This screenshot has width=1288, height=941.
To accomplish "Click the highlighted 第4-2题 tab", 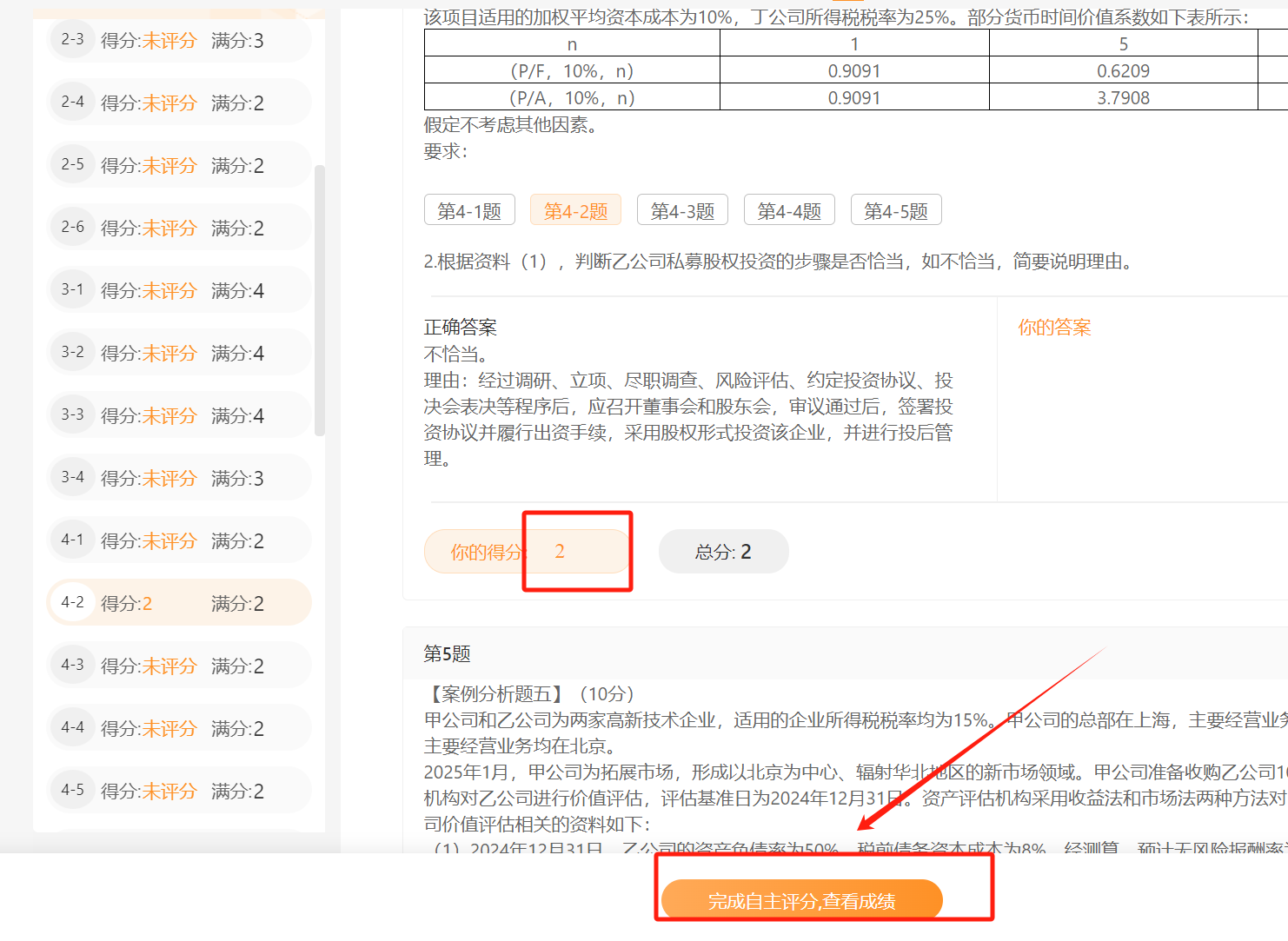I will click(575, 209).
